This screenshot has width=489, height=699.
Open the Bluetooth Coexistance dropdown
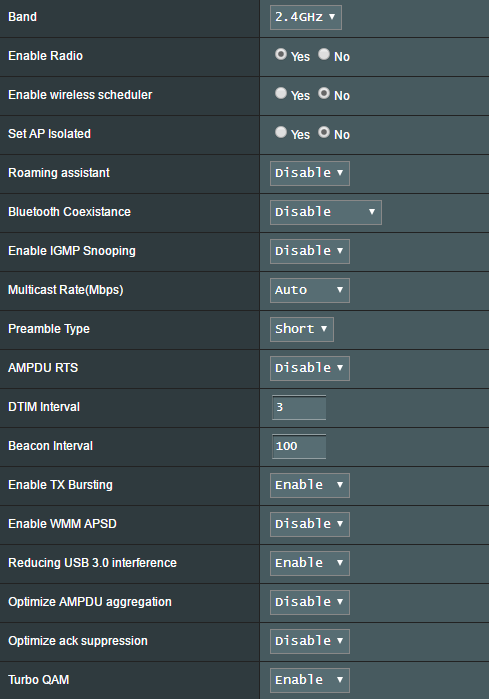pyautogui.click(x=326, y=212)
